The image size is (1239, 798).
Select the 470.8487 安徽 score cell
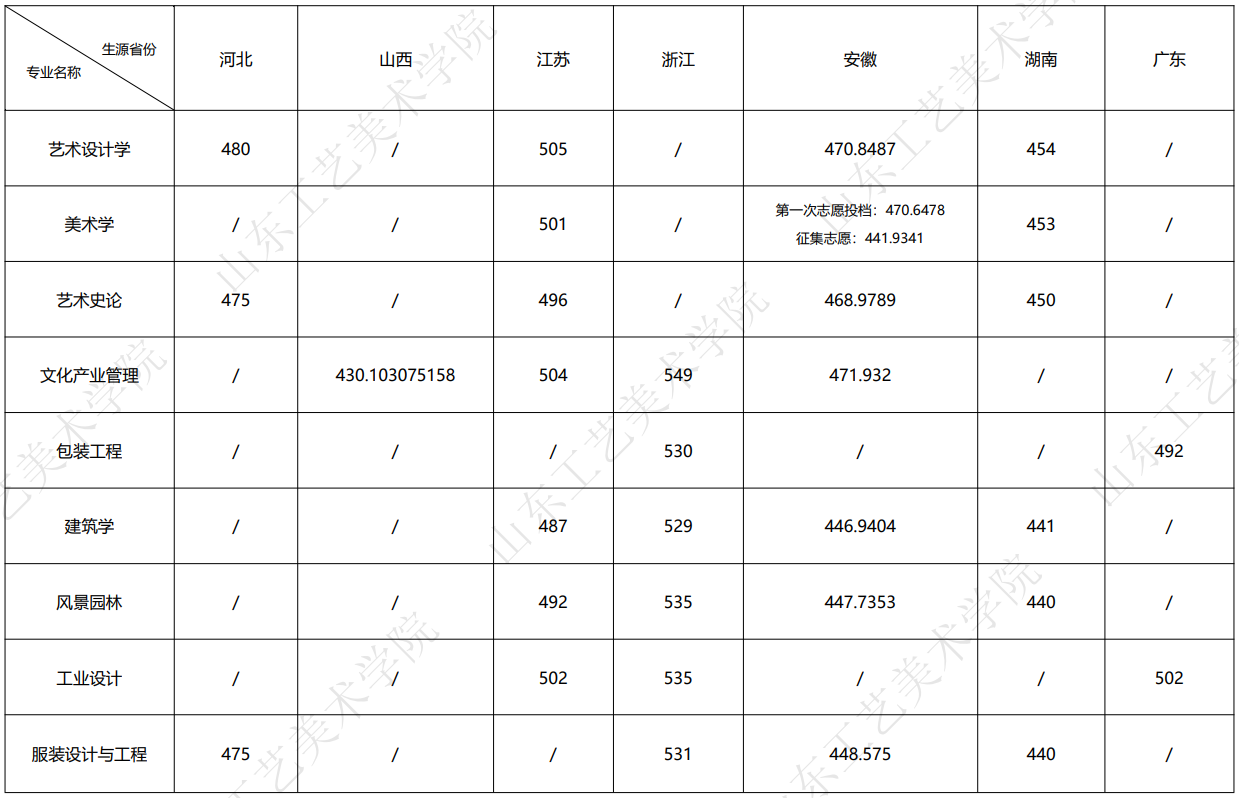pyautogui.click(x=860, y=149)
